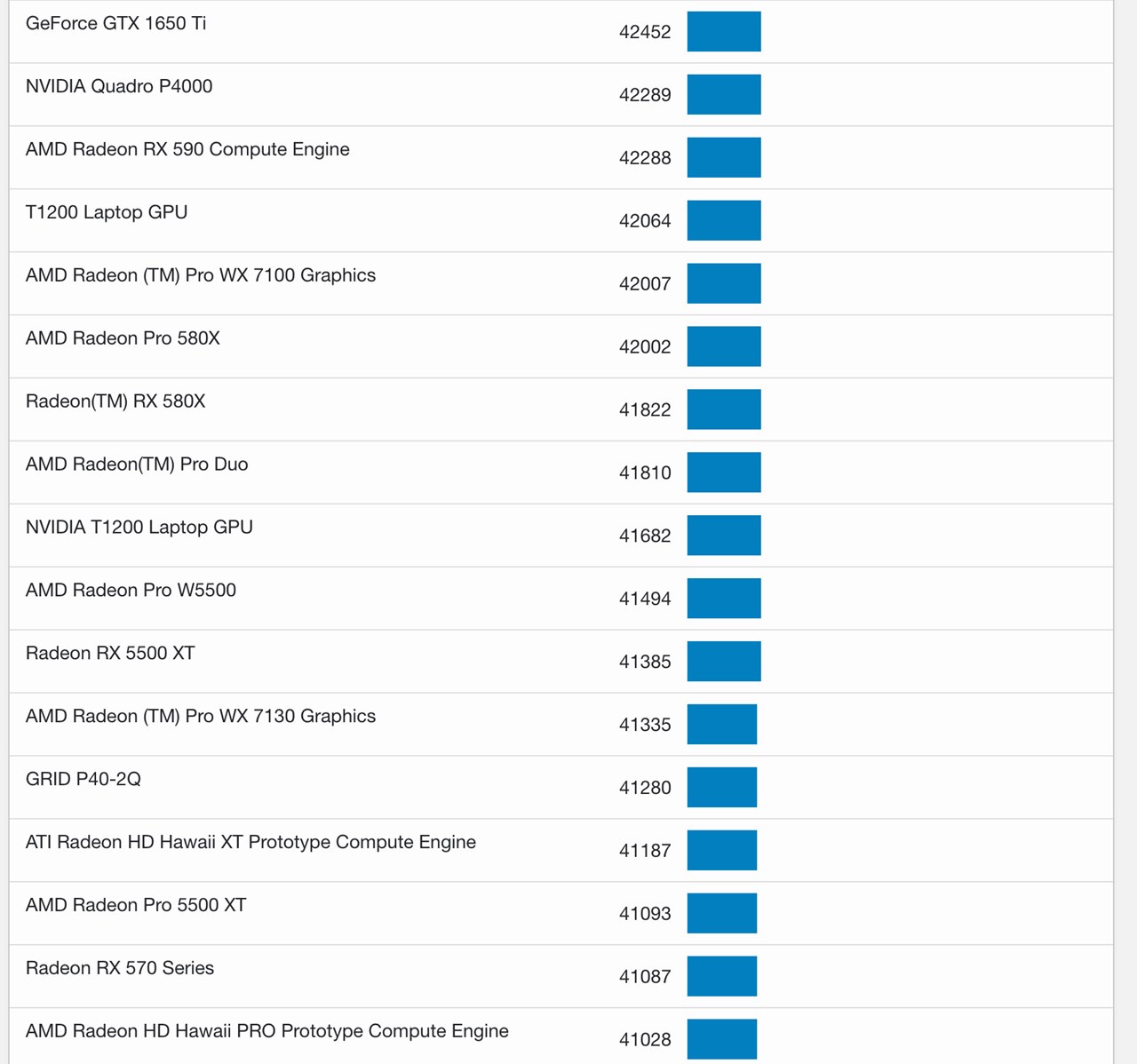View AMD Radeon (TM) Pro WX 7100 Graphics
Image resolution: width=1137 pixels, height=1064 pixels.
[201, 275]
